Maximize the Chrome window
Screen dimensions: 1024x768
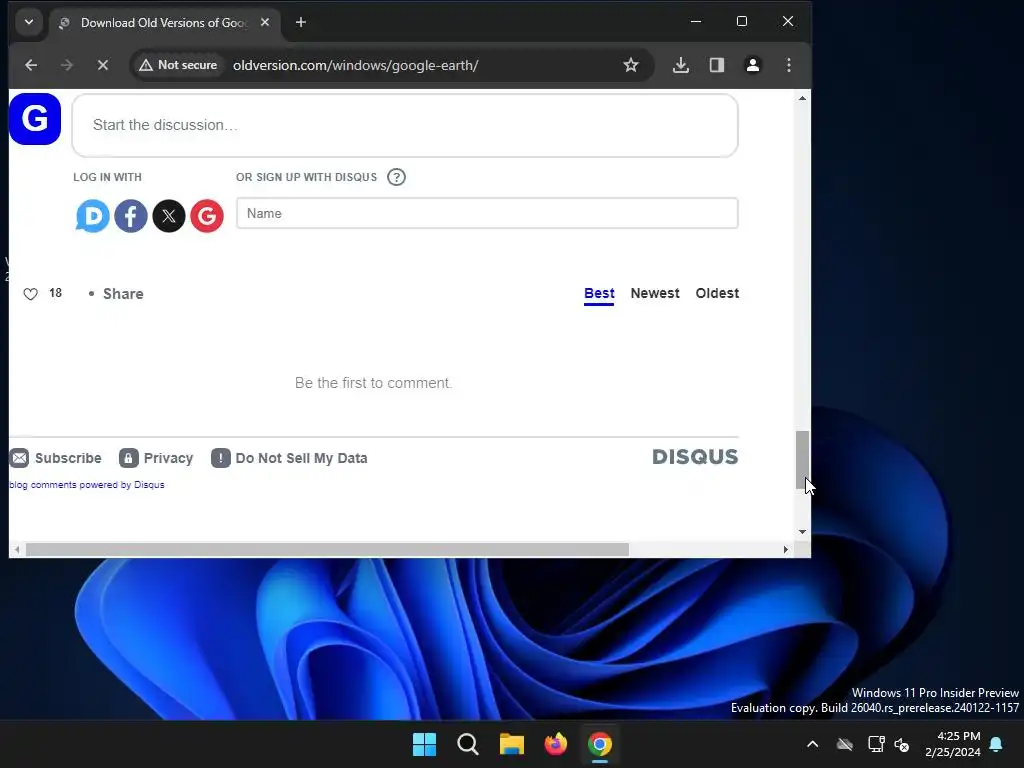[742, 22]
